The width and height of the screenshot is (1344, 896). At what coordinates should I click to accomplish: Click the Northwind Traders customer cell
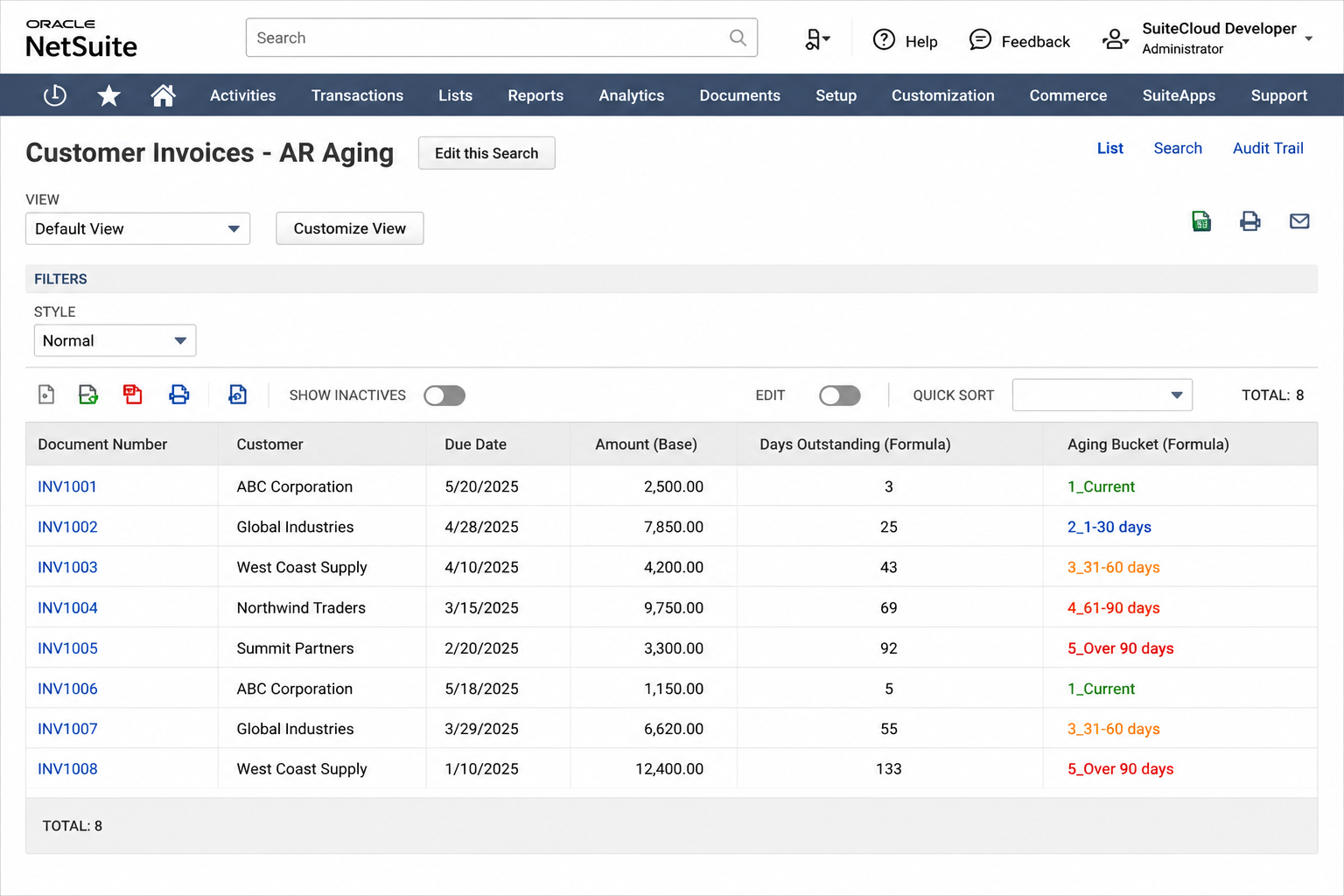pyautogui.click(x=301, y=607)
